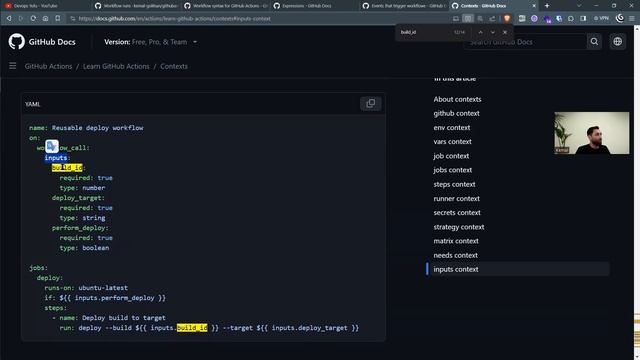The height and width of the screenshot is (360, 640).
Task: Click the Brave VPN button
Action: coord(601,18)
